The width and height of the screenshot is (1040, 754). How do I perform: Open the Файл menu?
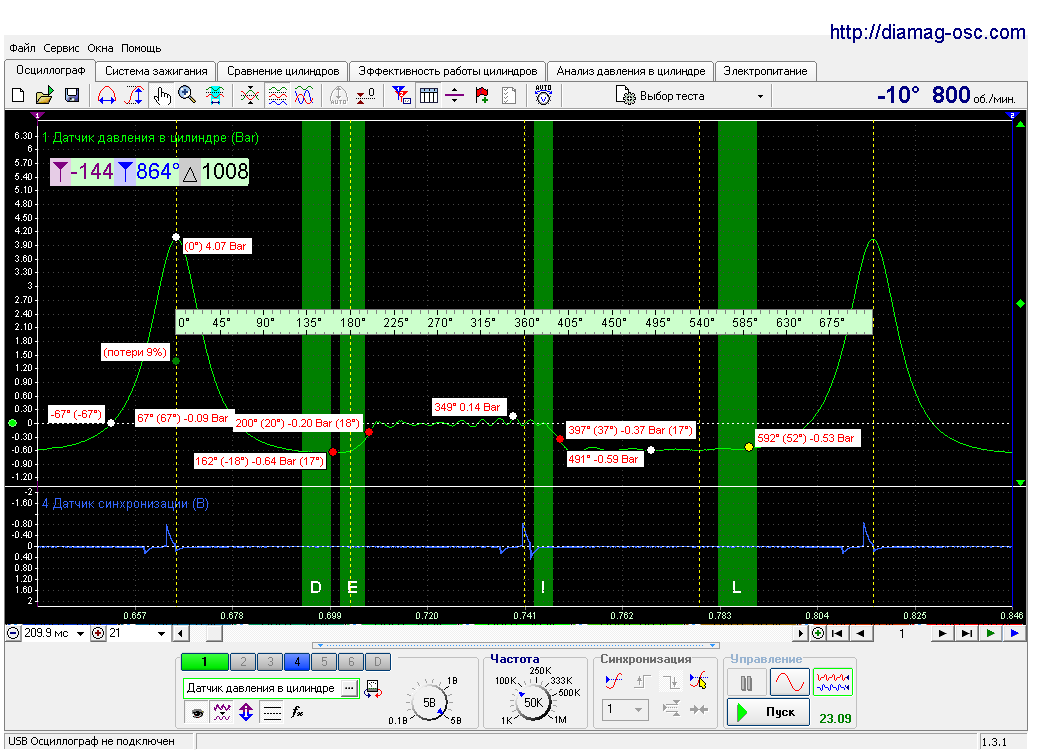[x=22, y=48]
